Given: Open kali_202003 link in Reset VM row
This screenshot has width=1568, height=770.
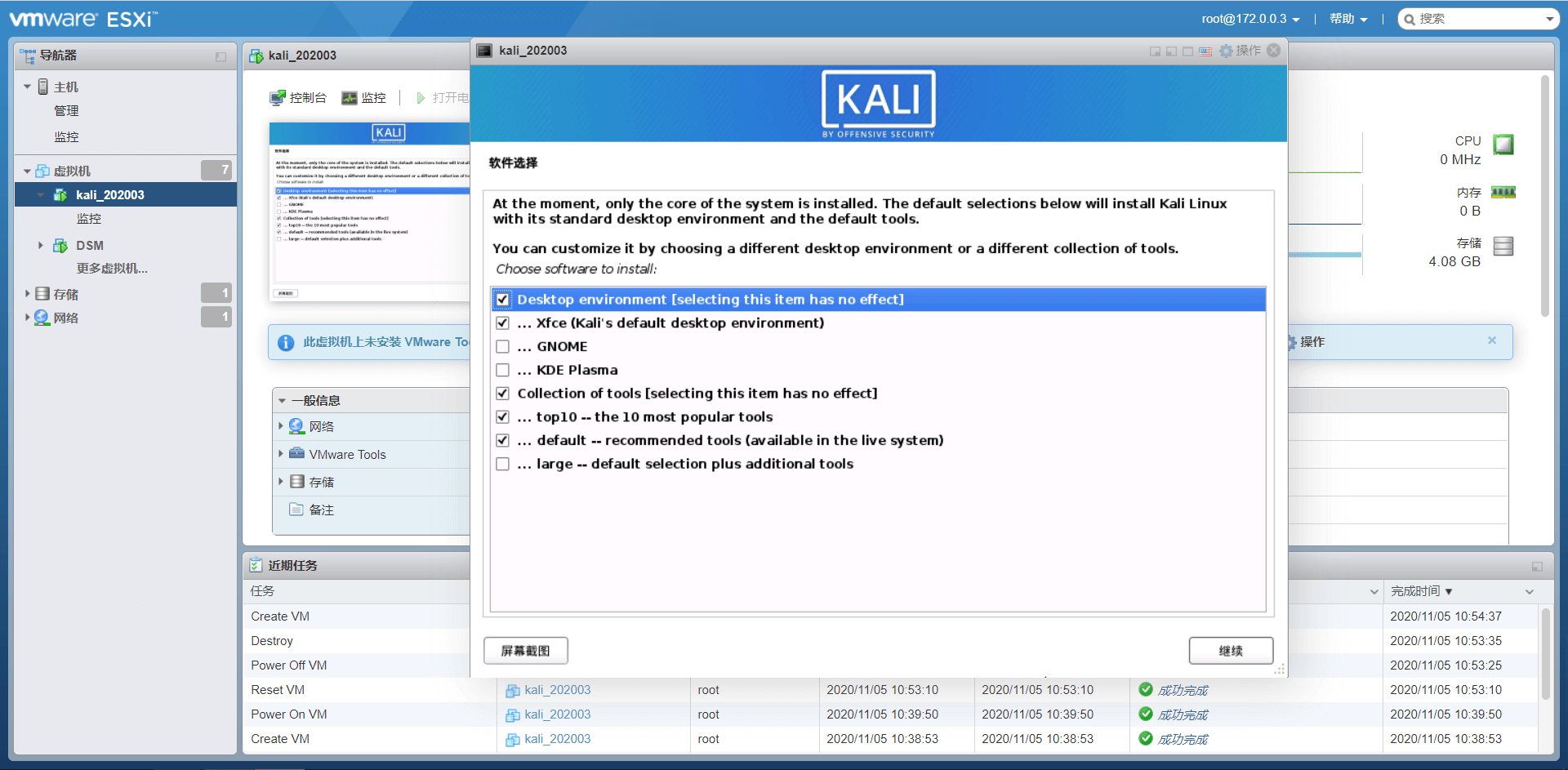Looking at the screenshot, I should (558, 690).
